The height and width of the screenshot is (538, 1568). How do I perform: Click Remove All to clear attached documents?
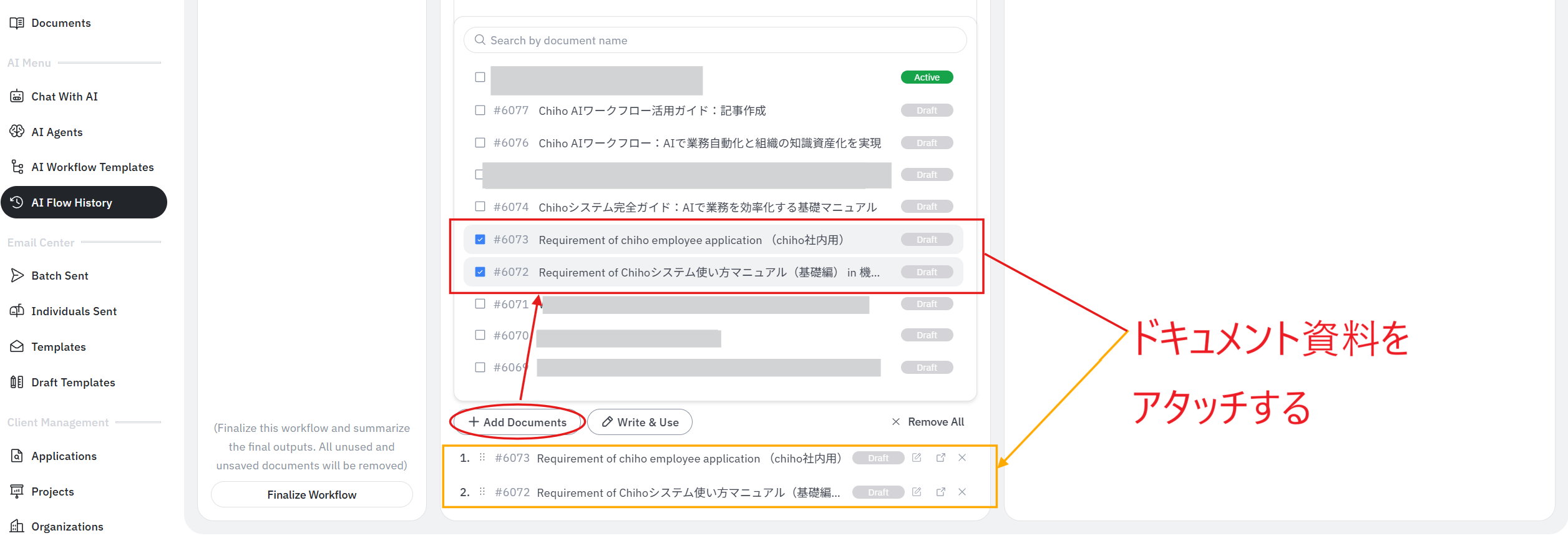pos(928,423)
